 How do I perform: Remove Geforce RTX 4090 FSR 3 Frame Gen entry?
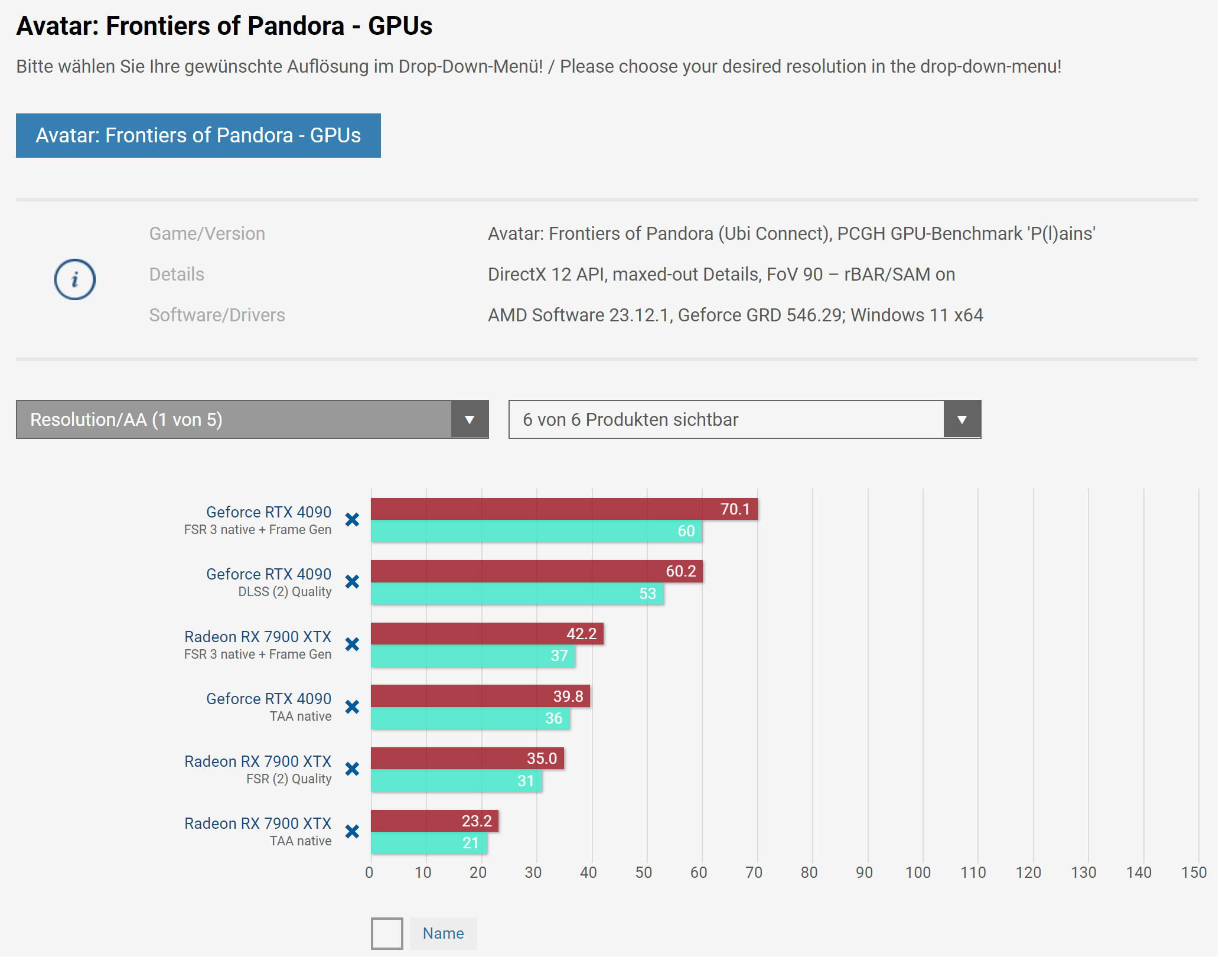tap(352, 520)
